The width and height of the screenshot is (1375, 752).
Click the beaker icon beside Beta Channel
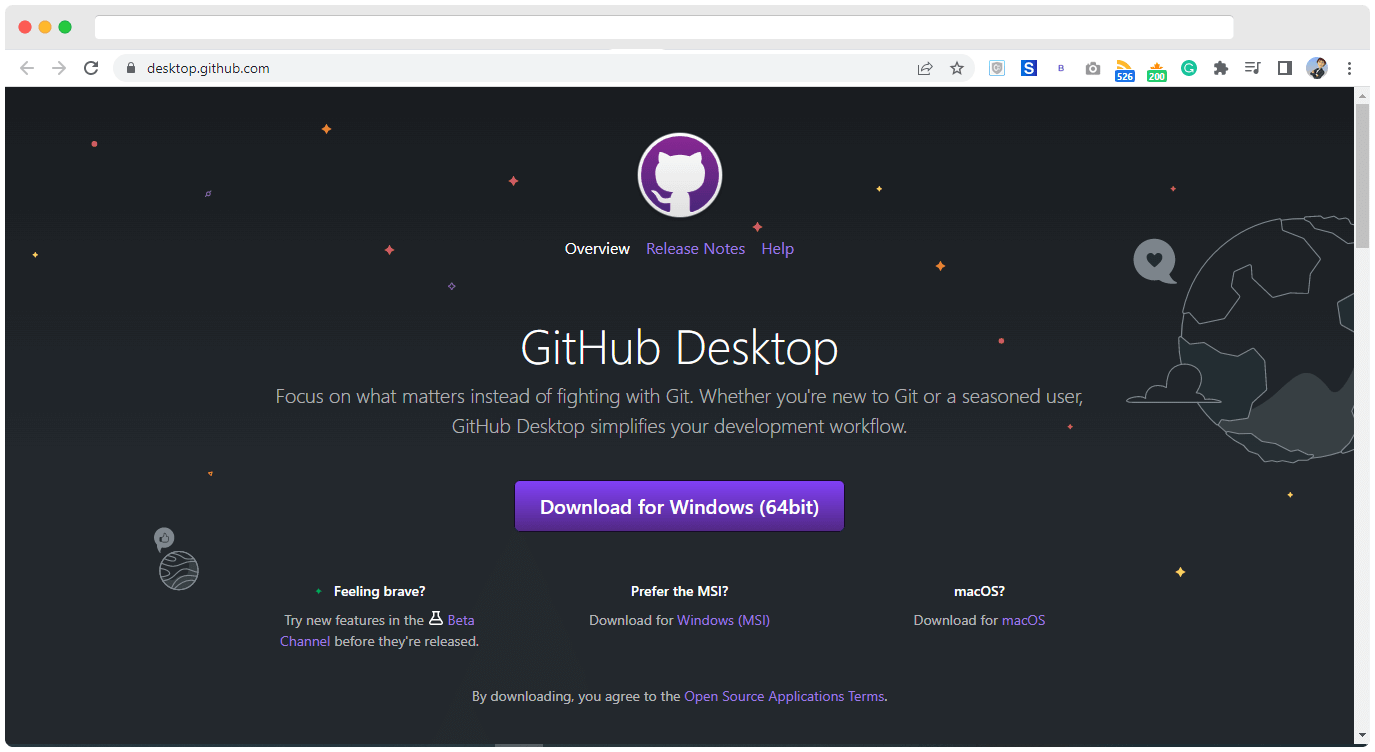point(436,619)
